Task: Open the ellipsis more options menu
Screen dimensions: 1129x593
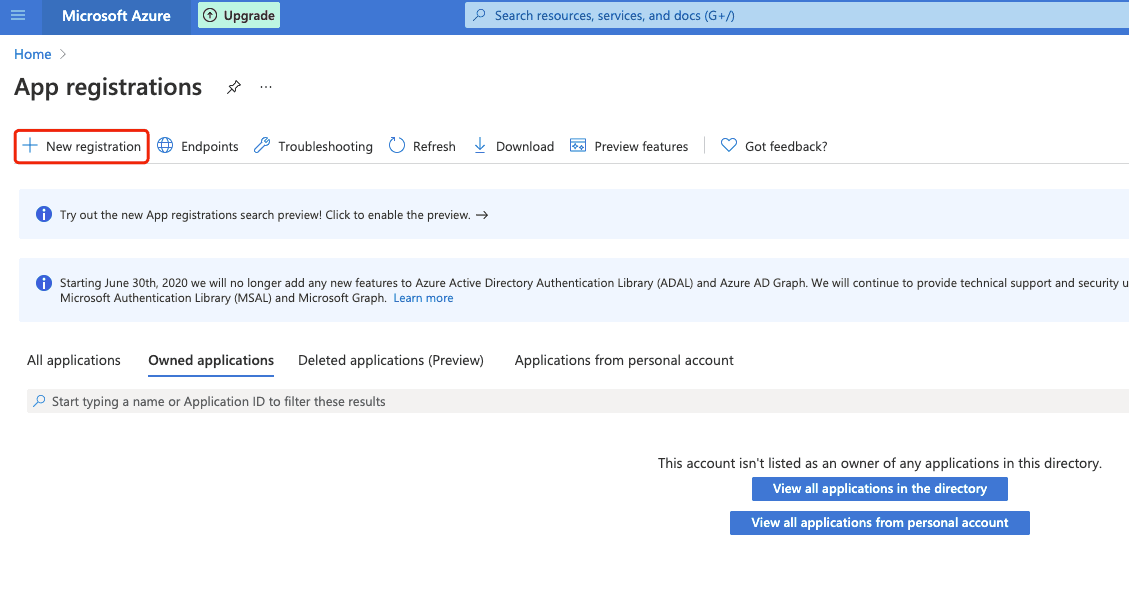Action: (x=266, y=87)
